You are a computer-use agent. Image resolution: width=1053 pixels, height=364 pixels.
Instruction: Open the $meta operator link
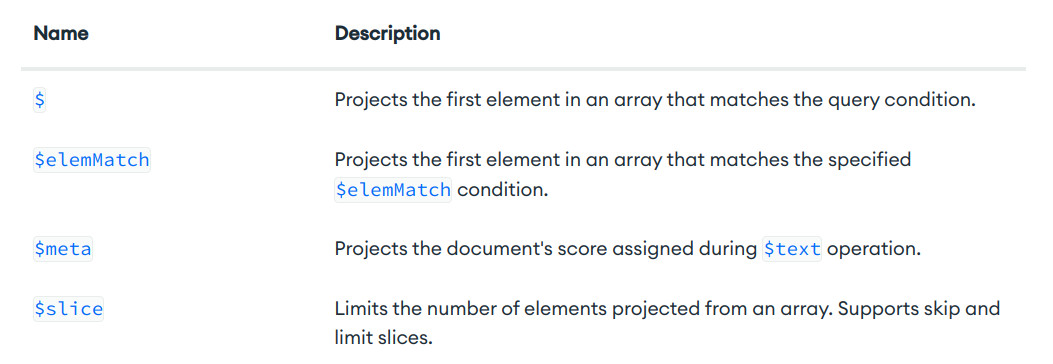pos(62,249)
